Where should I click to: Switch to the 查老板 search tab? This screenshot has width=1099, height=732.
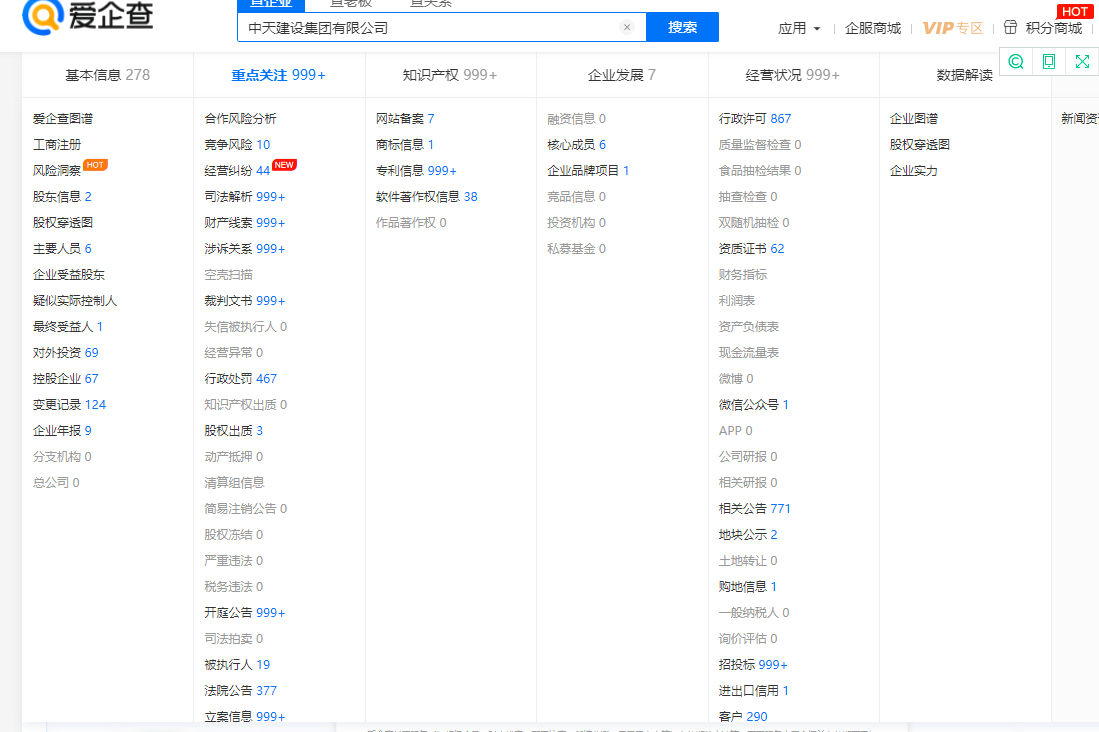coord(350,4)
